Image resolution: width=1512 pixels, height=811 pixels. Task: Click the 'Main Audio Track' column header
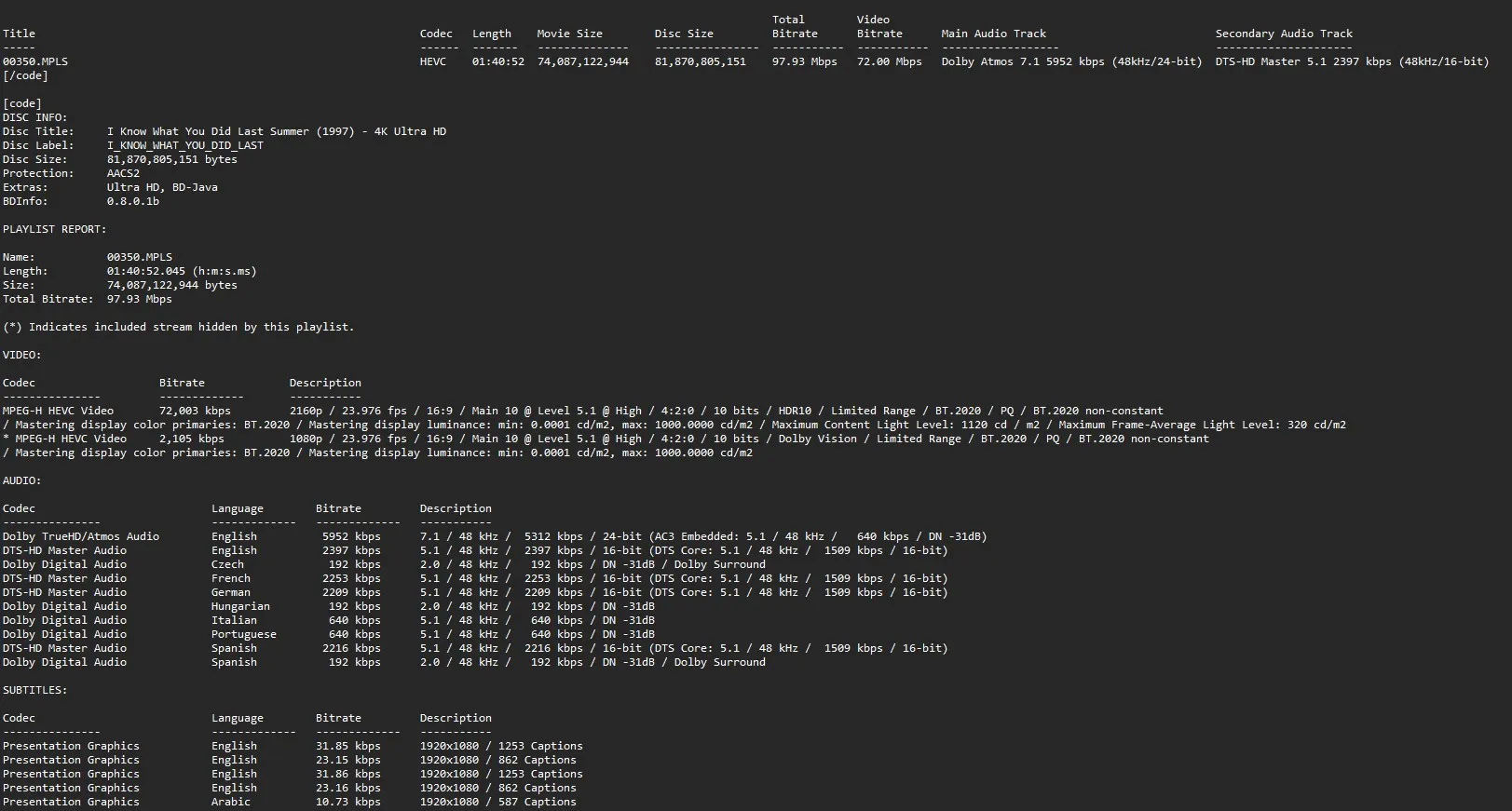(x=993, y=34)
